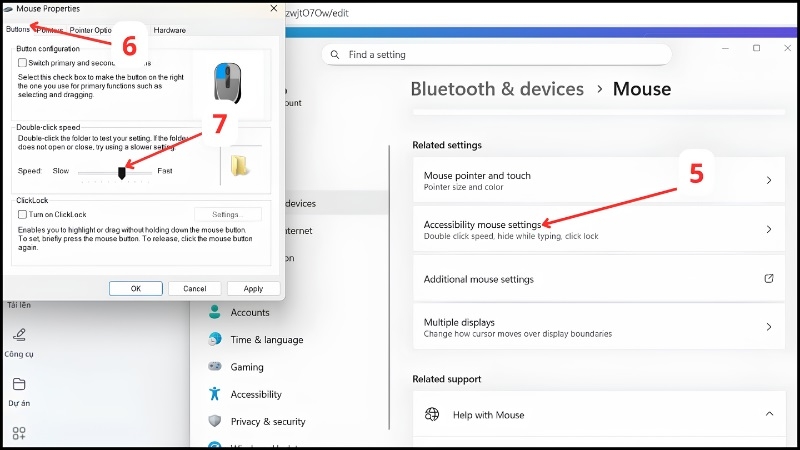The width and height of the screenshot is (800, 450).
Task: Click the Dự án folder icon
Action: pos(19,384)
